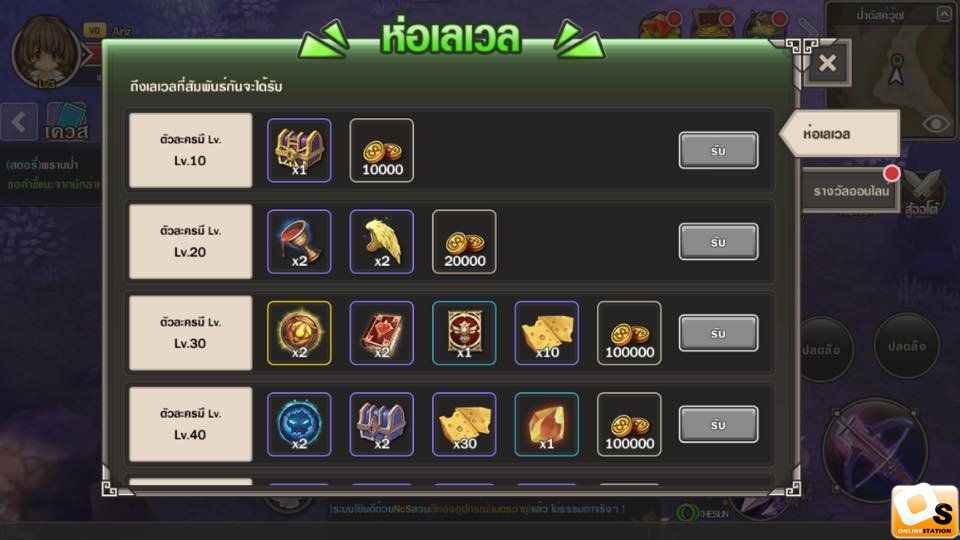Select the orange crystal gem reward
This screenshot has height=540, width=960.
547,424
